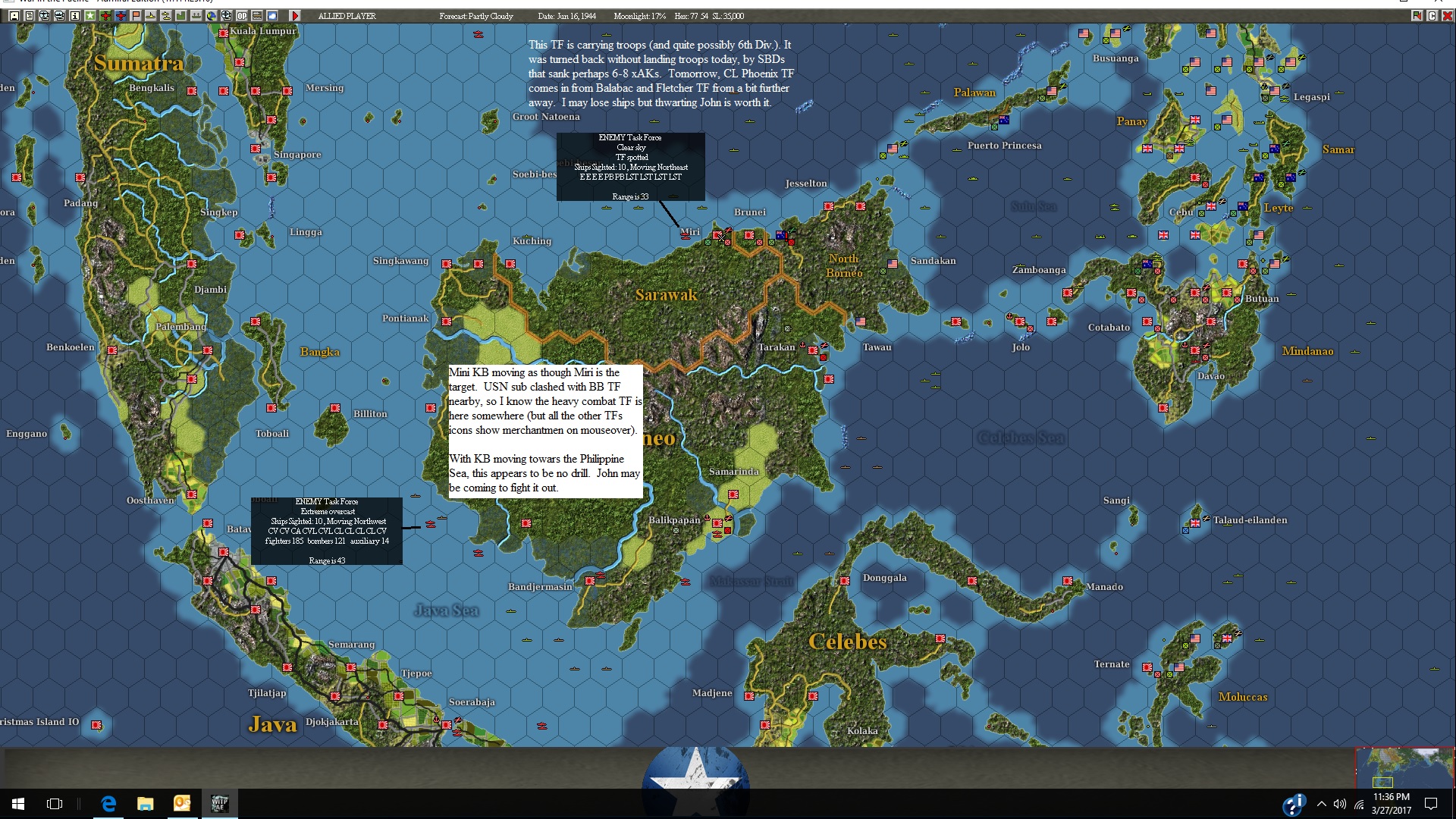The height and width of the screenshot is (819, 1456).
Task: Show hidden system tray icons chevron
Action: 1322,804
